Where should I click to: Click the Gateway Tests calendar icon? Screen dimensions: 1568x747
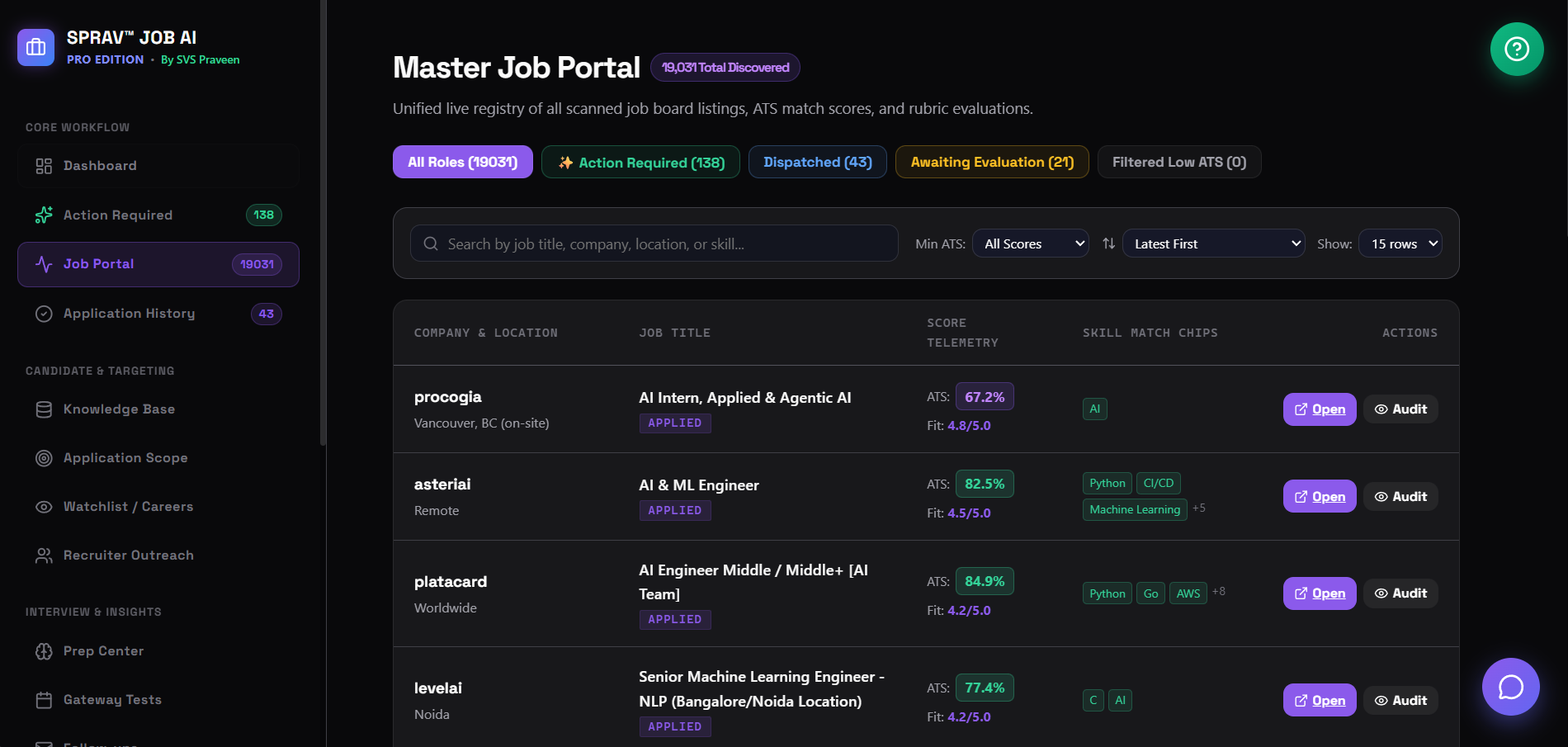[44, 700]
